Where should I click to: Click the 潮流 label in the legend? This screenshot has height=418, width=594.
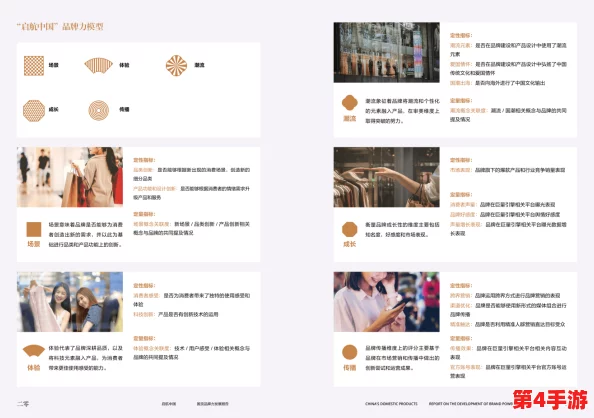click(x=199, y=65)
